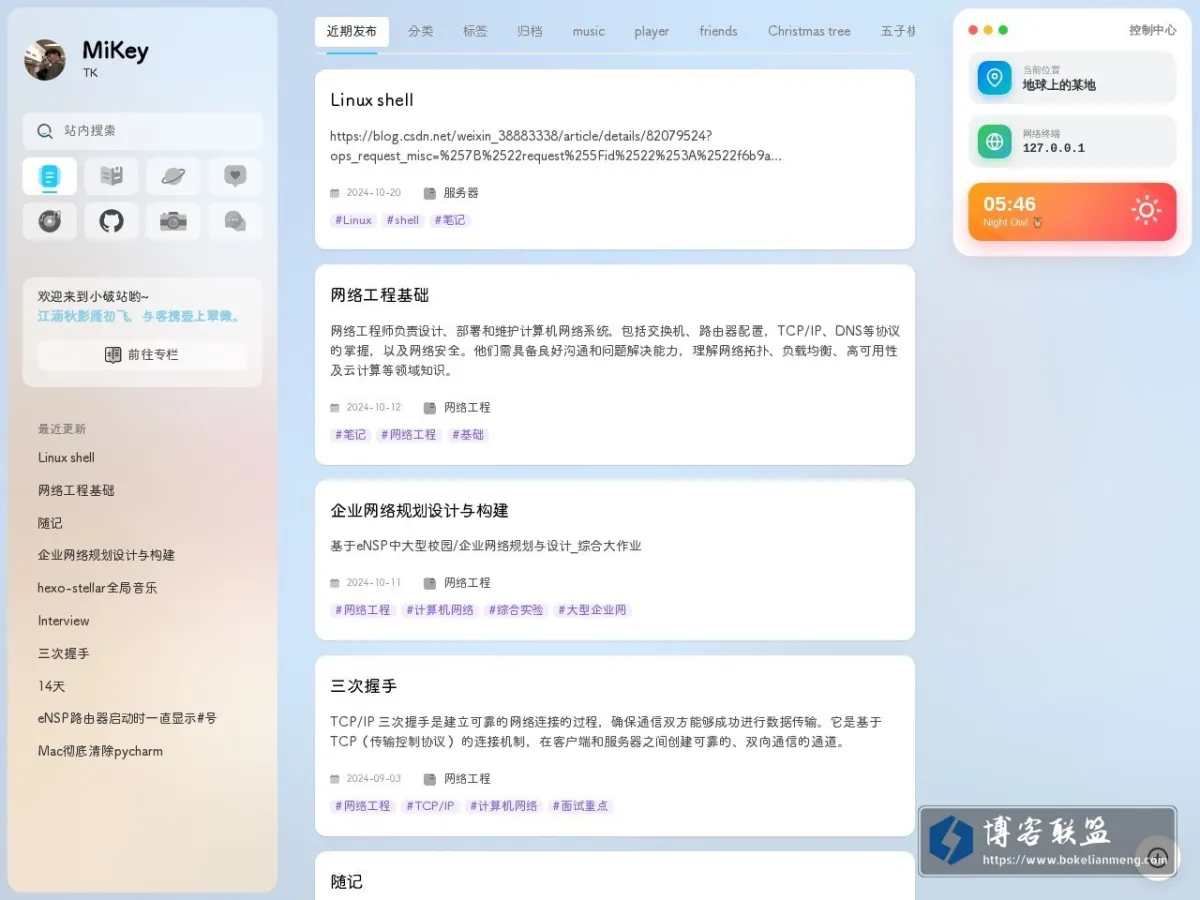Click the 05:46 Night Owl clock card
The image size is (1200, 900).
[x=1072, y=211]
